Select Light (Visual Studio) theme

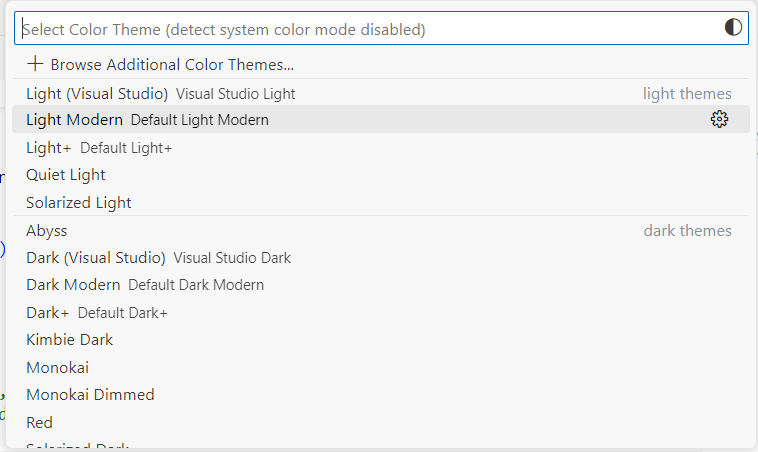(381, 93)
